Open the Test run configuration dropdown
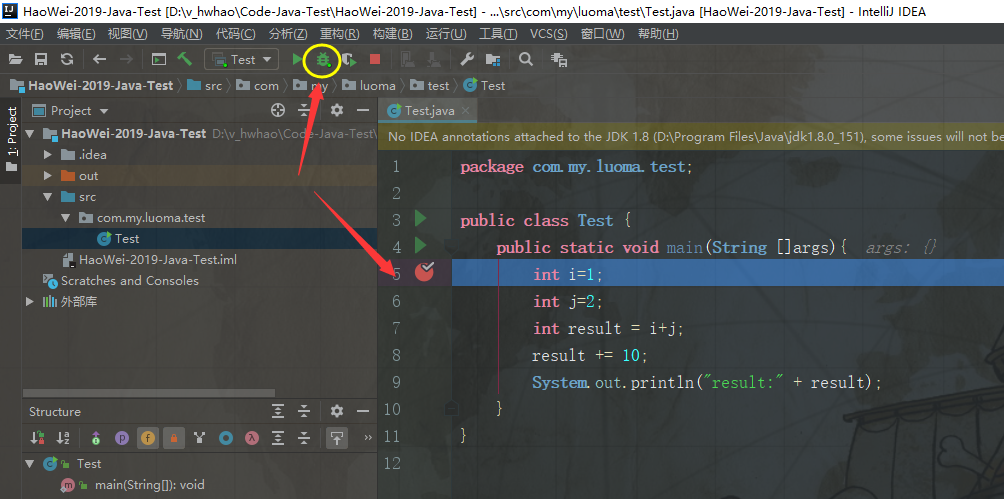This screenshot has width=1004, height=499. point(241,60)
